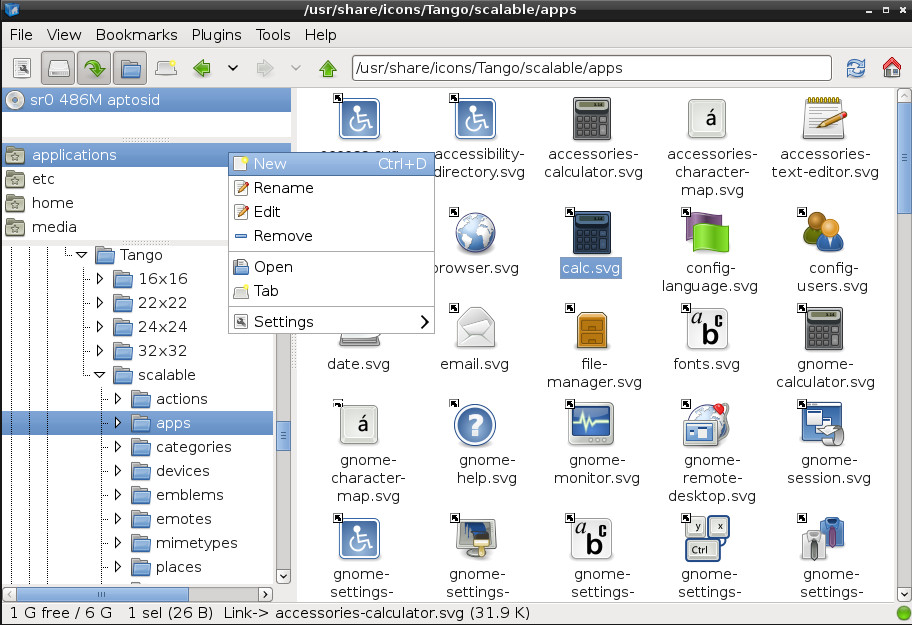
Task: Select config-users.svg people icon
Action: [x=824, y=231]
